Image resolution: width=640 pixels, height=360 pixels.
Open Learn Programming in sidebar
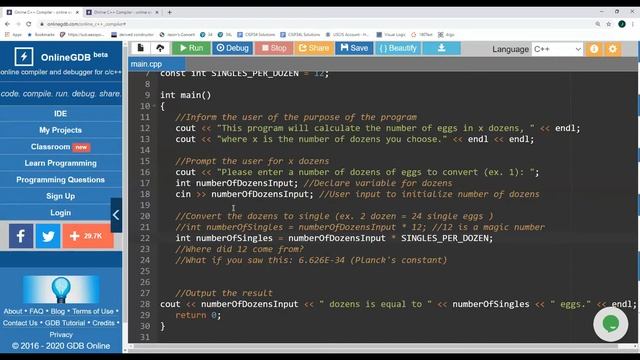point(60,163)
